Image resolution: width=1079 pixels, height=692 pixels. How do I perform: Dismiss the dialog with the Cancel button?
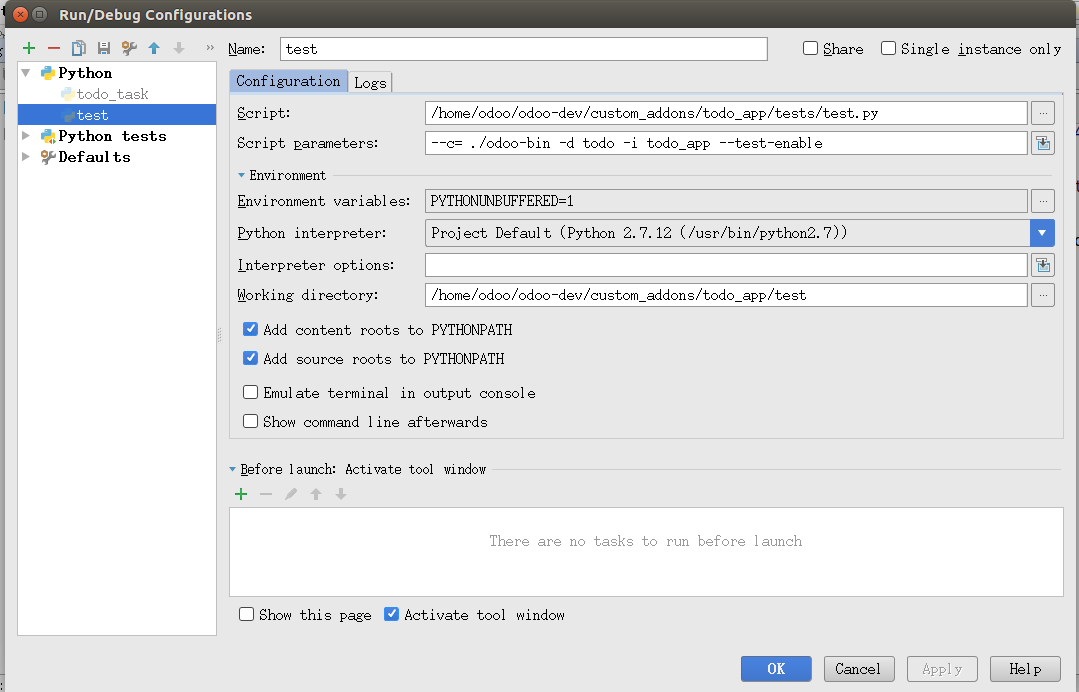pos(858,669)
